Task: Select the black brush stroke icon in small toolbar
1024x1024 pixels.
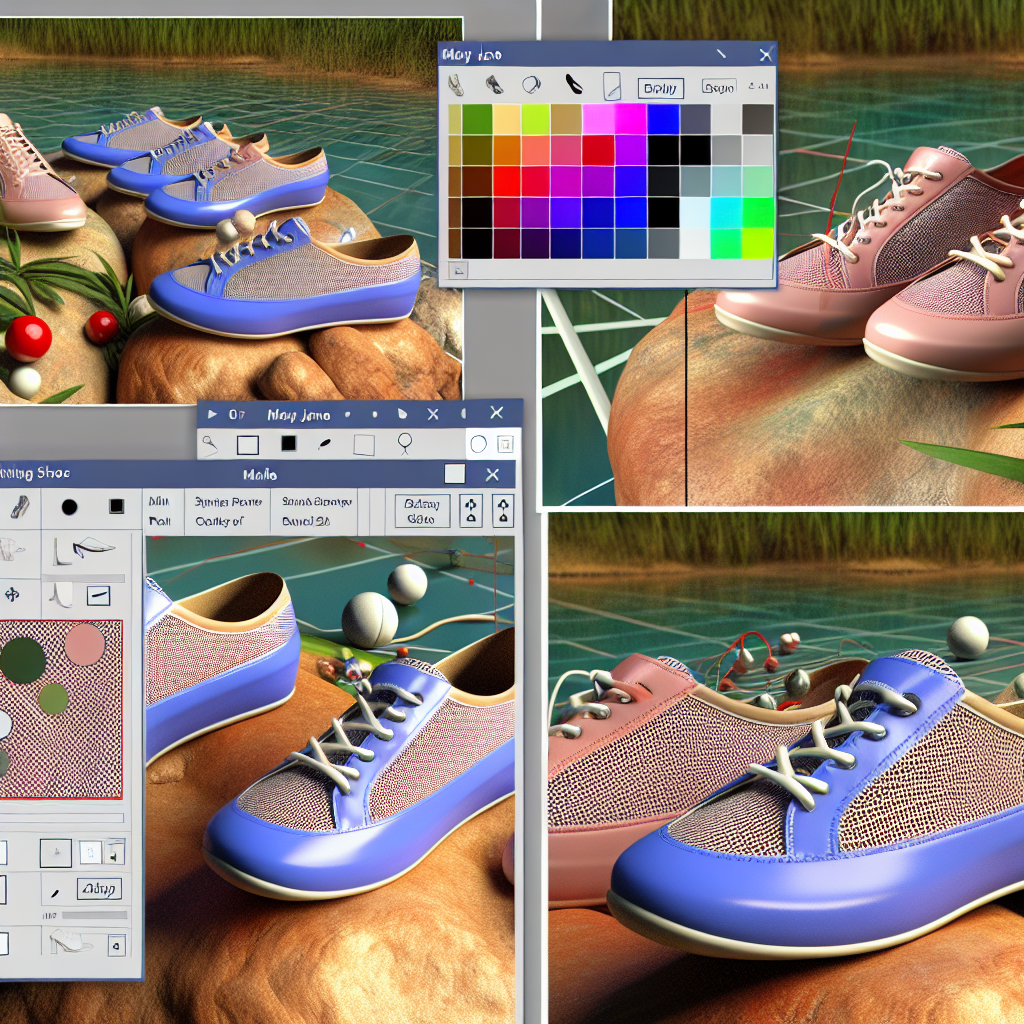Action: [324, 444]
